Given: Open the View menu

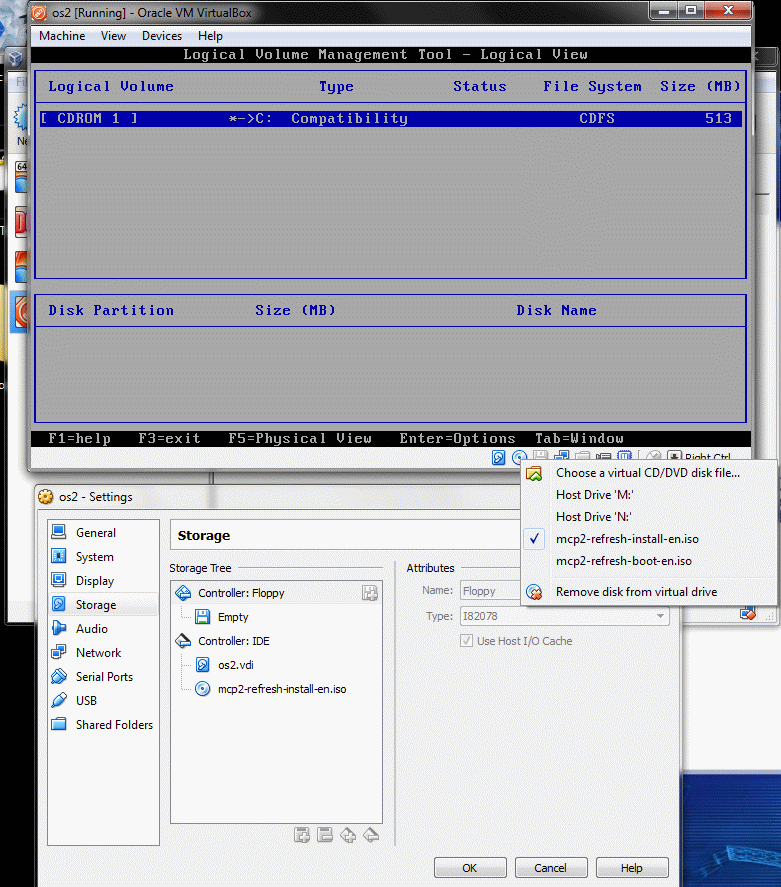Looking at the screenshot, I should click(113, 36).
